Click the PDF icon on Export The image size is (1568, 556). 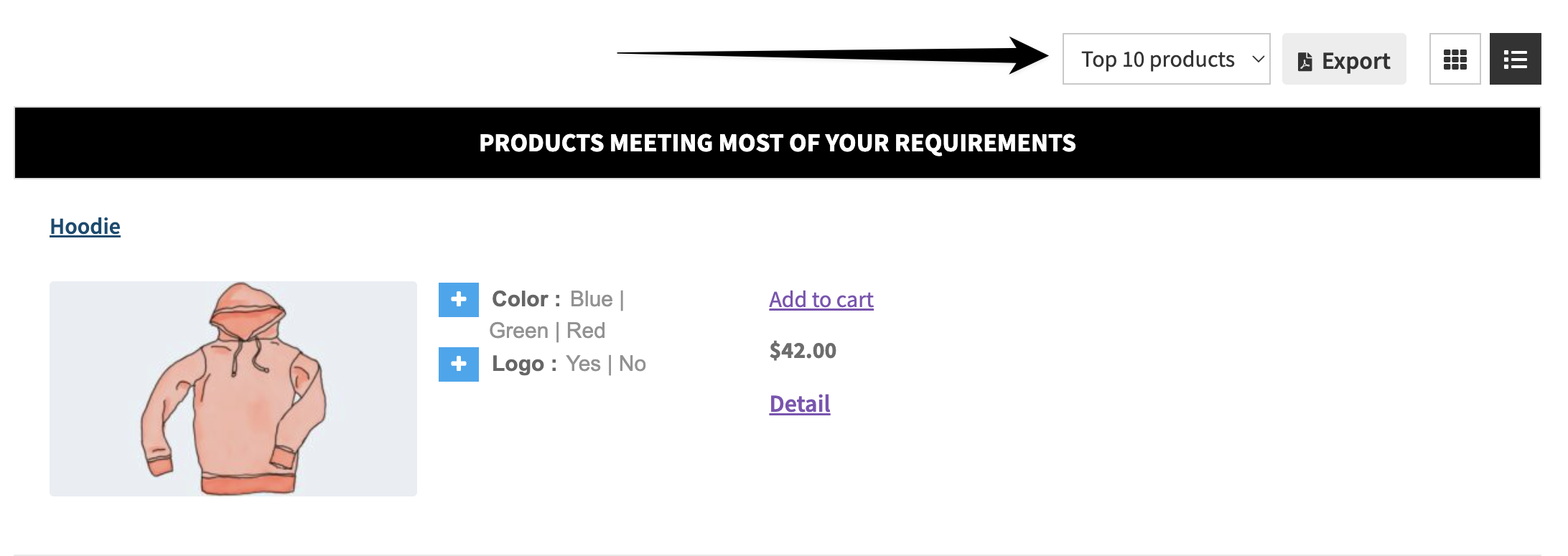1305,62
